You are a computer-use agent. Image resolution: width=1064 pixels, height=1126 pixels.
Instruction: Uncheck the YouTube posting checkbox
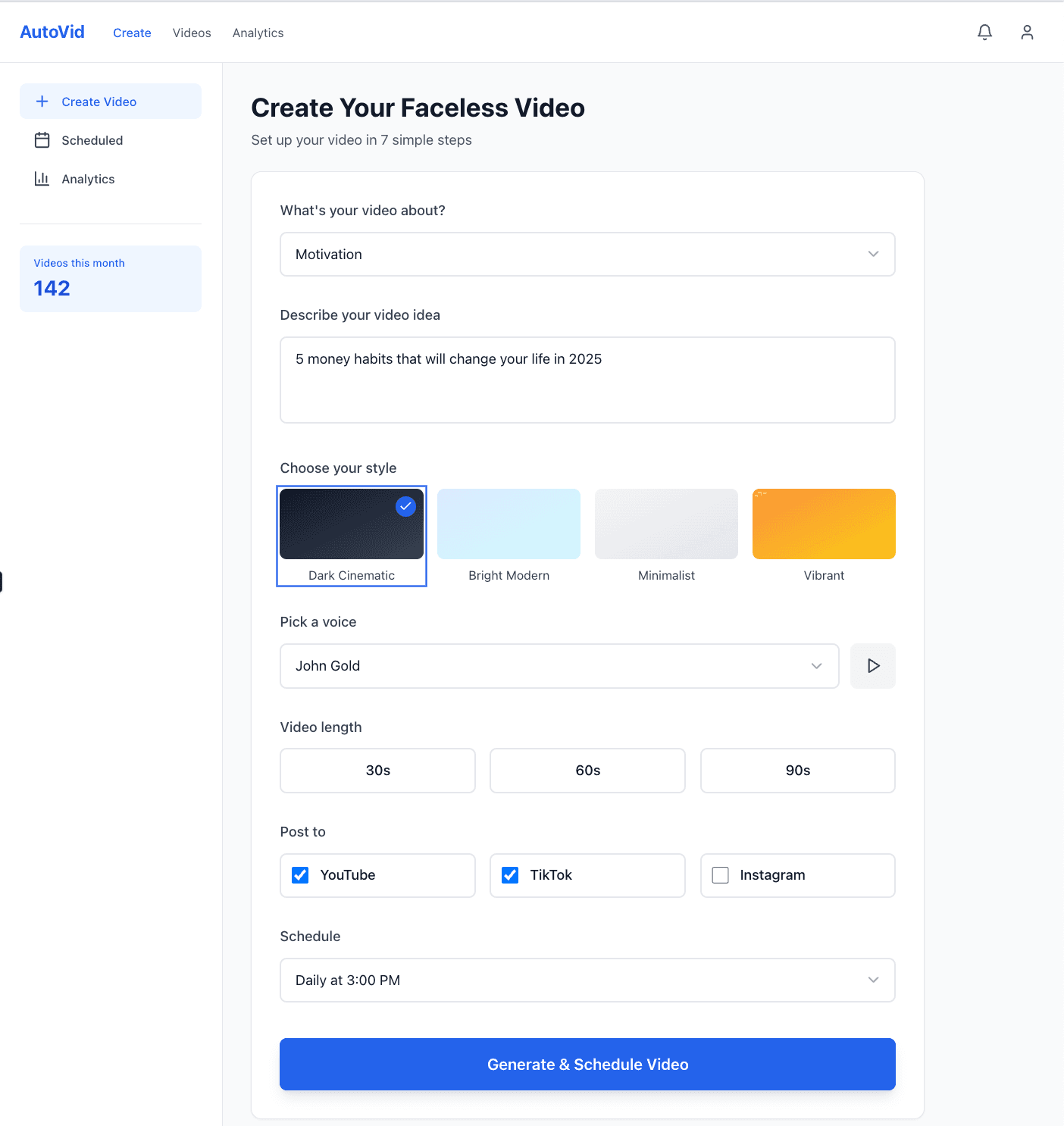pyautogui.click(x=300, y=874)
